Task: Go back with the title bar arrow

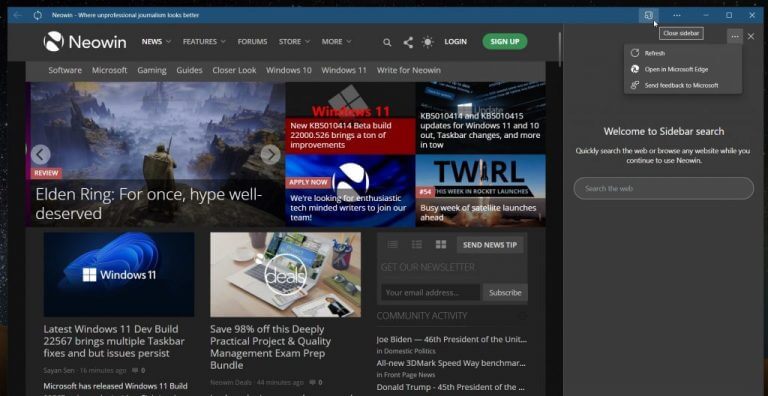Action: coord(18,15)
